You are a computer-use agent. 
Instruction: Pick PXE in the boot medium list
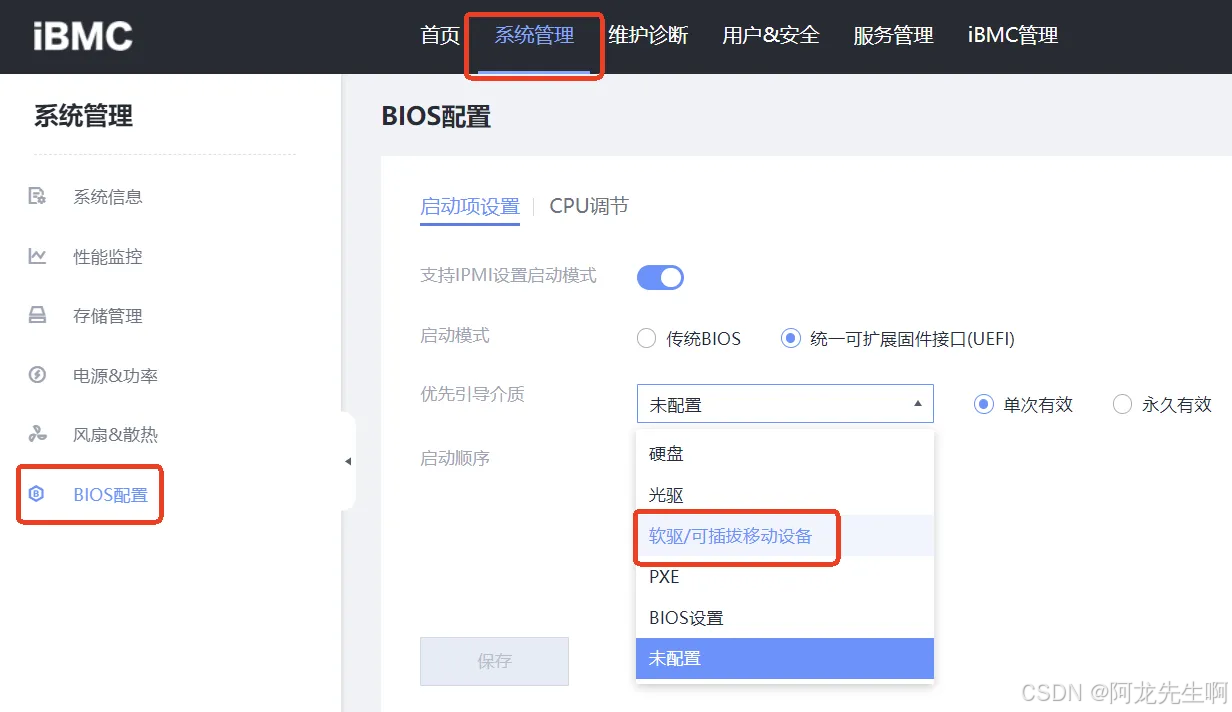pos(664,577)
